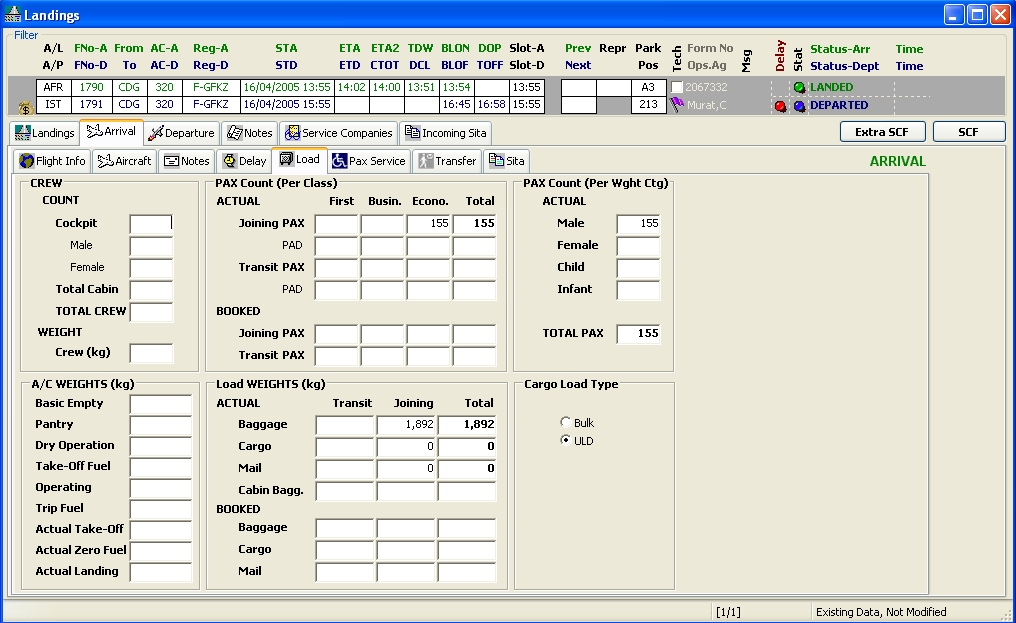Click the green LANDED status icon
The height and width of the screenshot is (623, 1016).
coord(800,87)
